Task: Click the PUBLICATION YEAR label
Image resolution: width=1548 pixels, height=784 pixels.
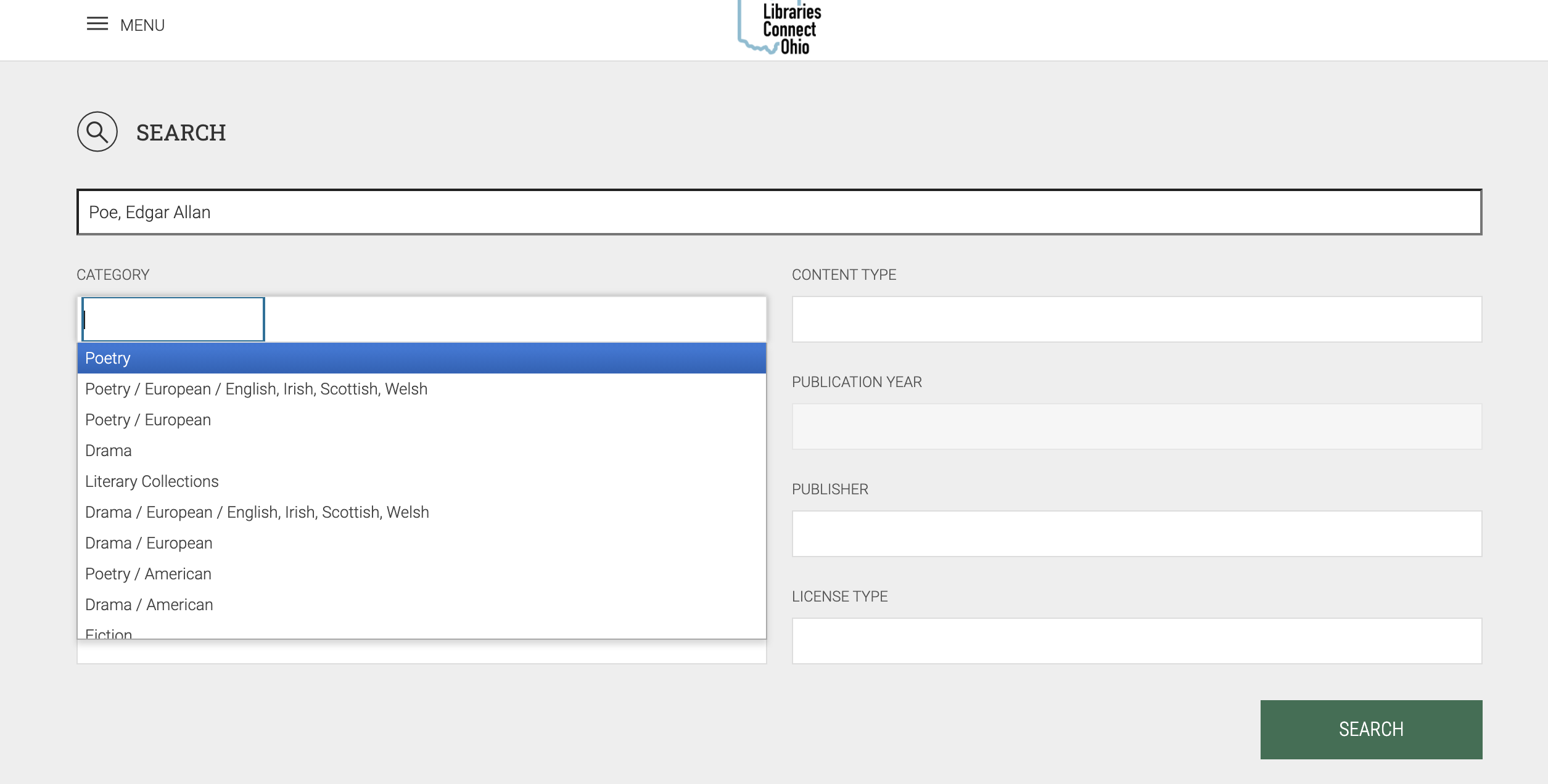Action: 857,382
